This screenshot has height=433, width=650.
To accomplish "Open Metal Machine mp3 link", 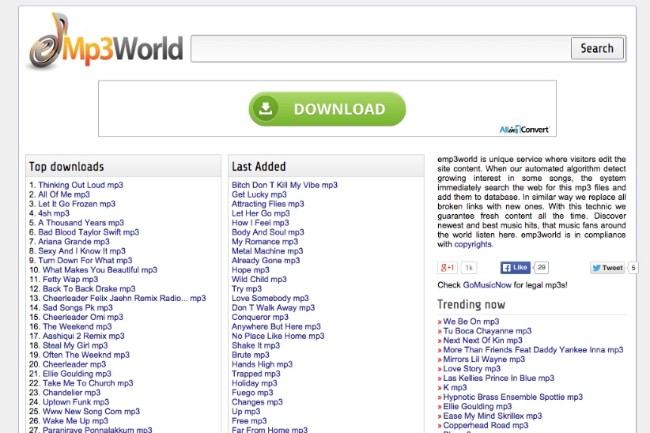I will [267, 251].
